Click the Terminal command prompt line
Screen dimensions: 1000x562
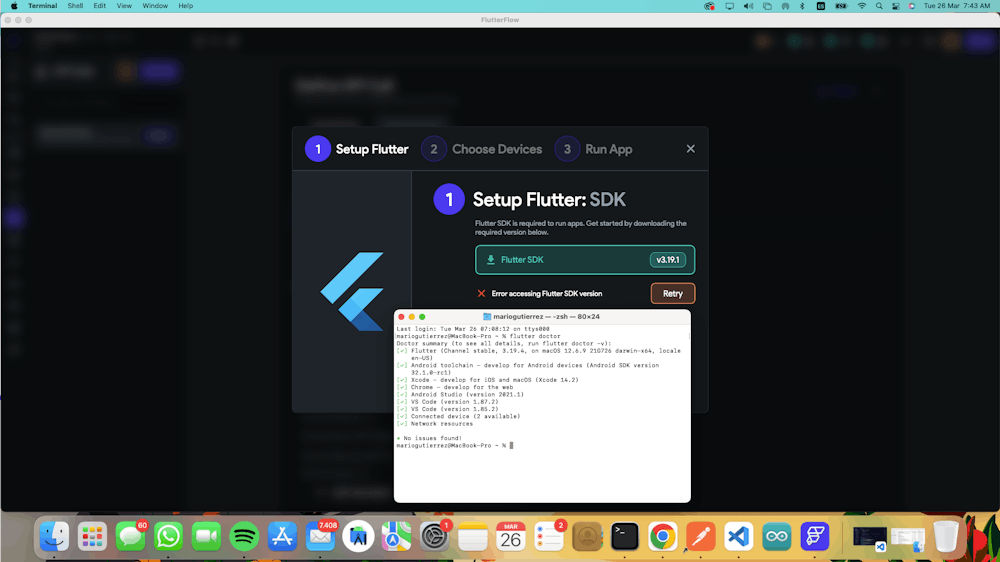tap(455, 445)
